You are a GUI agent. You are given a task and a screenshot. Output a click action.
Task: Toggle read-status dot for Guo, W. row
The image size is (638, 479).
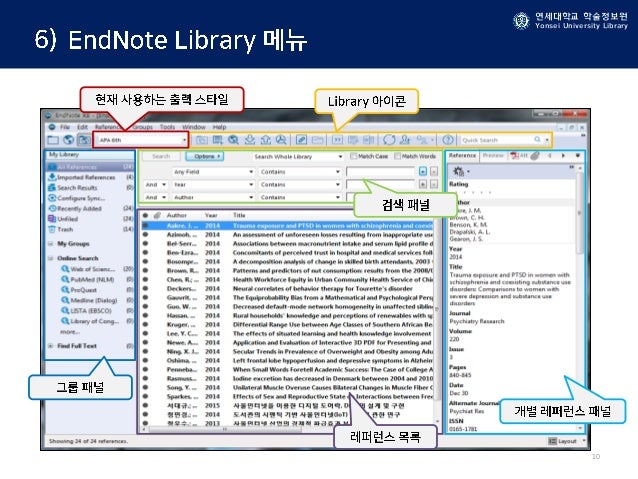(145, 306)
